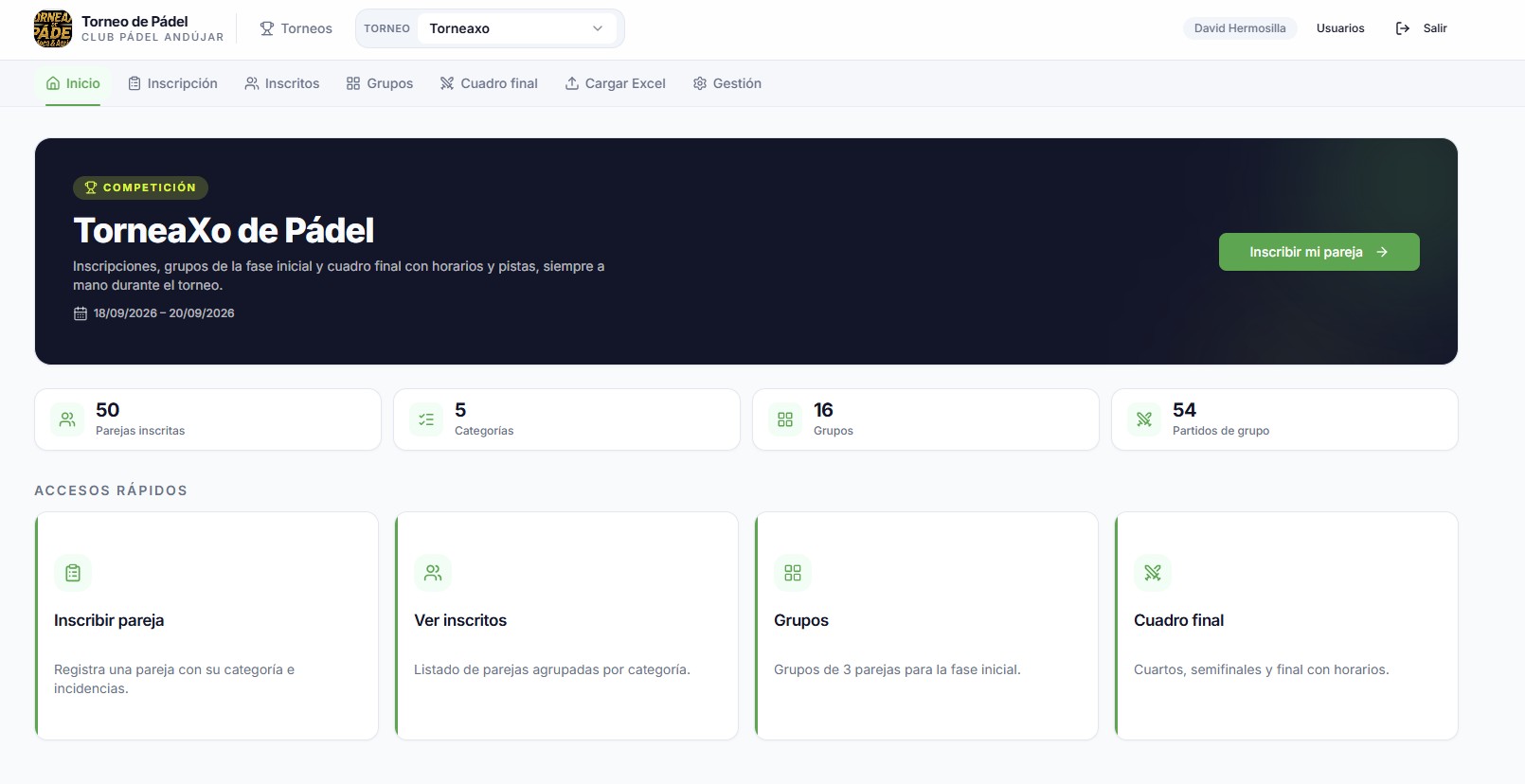Viewport: 1525px width, 784px height.
Task: Click the ACCESOS RÁPIDOS section heading
Action: click(x=111, y=490)
